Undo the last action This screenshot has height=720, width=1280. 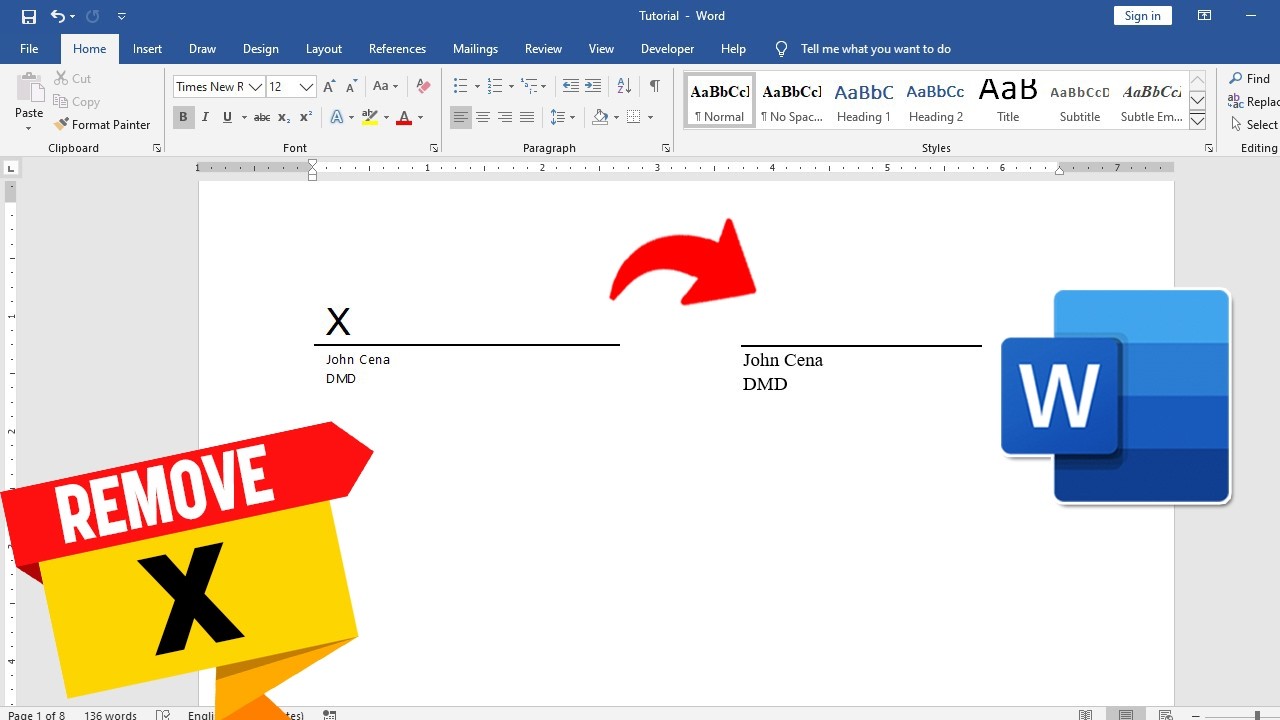[58, 16]
